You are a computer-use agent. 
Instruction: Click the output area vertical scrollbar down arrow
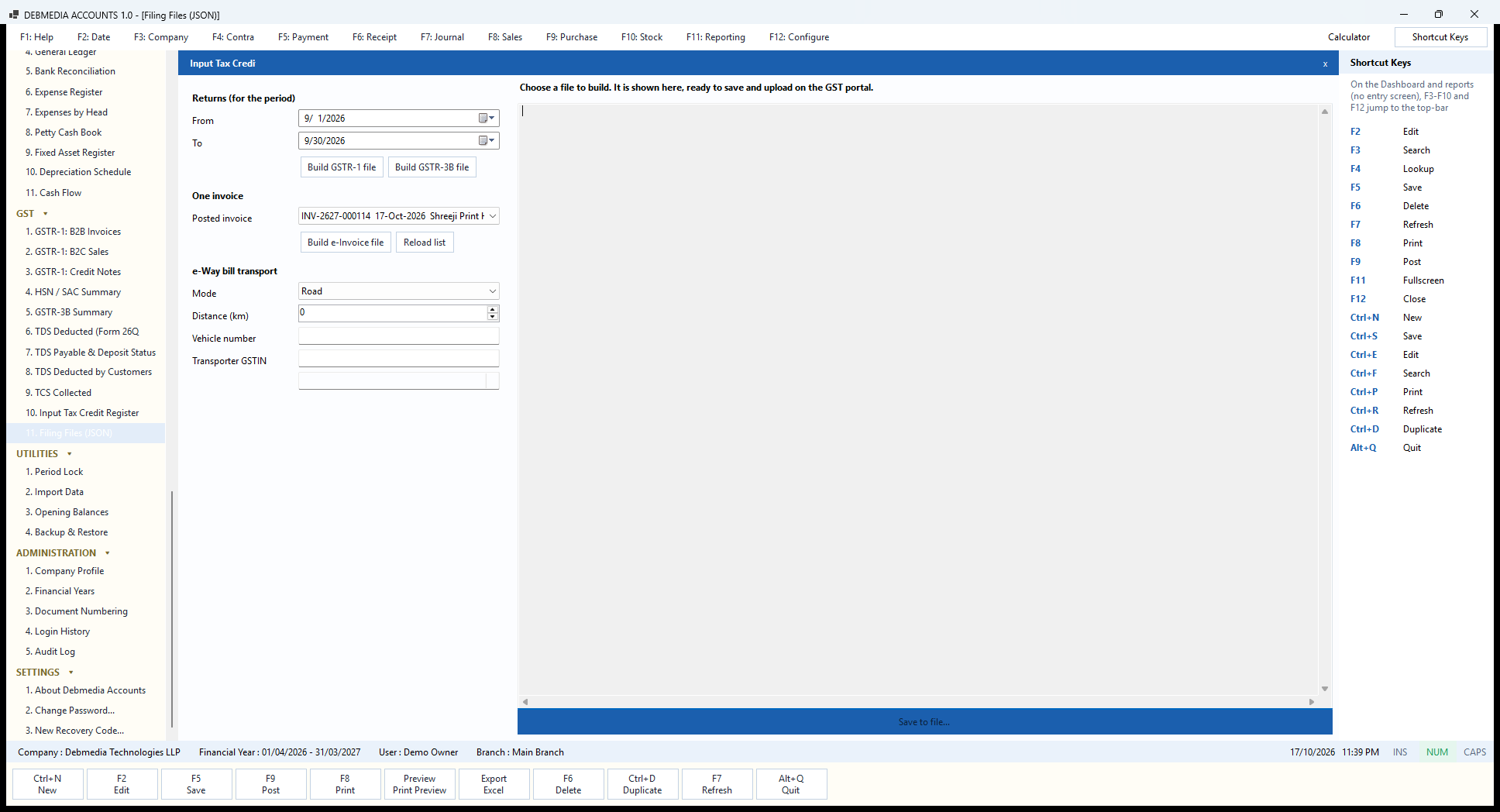pyautogui.click(x=1325, y=689)
